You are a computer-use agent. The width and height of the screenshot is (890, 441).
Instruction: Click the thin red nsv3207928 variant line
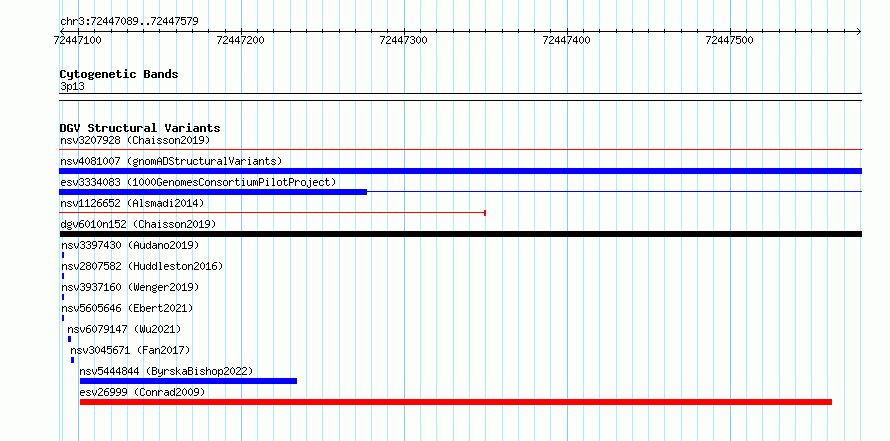460,150
